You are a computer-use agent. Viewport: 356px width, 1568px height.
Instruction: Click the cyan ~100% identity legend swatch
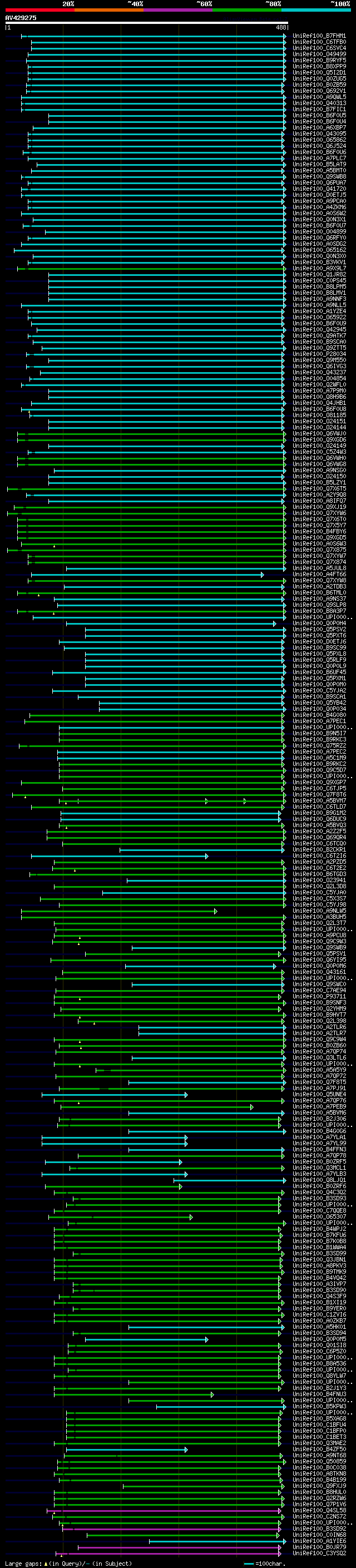(316, 10)
